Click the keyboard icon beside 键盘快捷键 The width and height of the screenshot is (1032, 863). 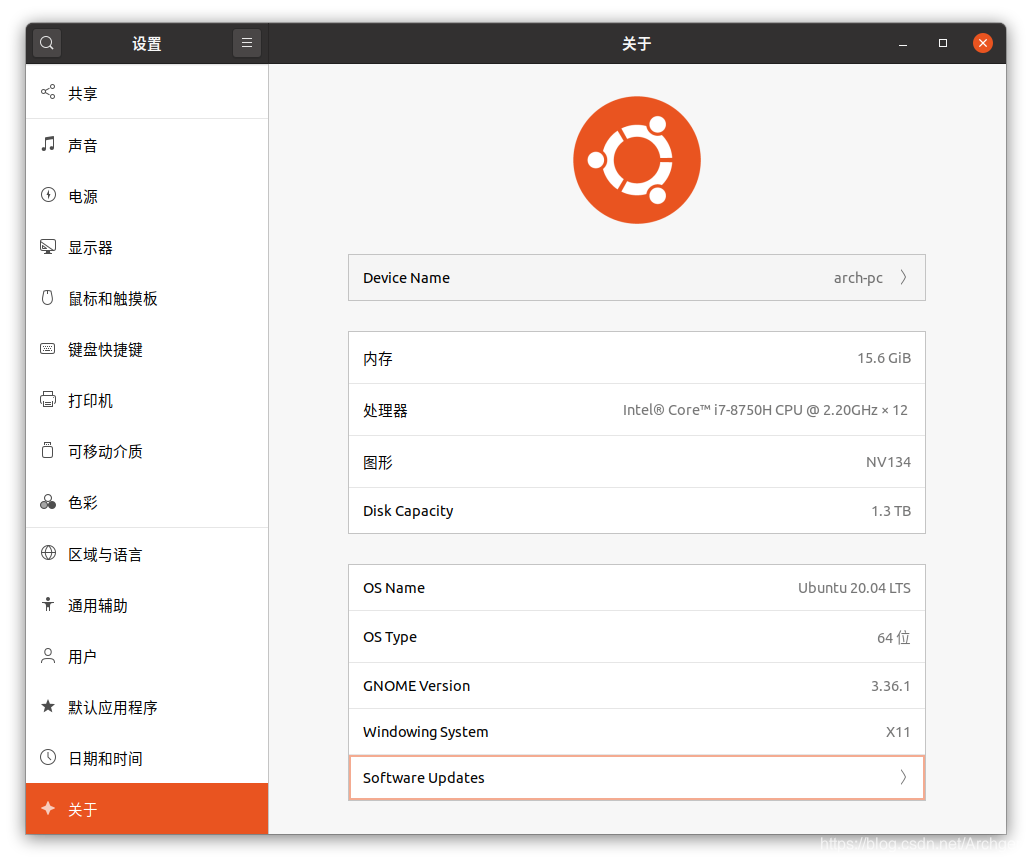tap(47, 349)
